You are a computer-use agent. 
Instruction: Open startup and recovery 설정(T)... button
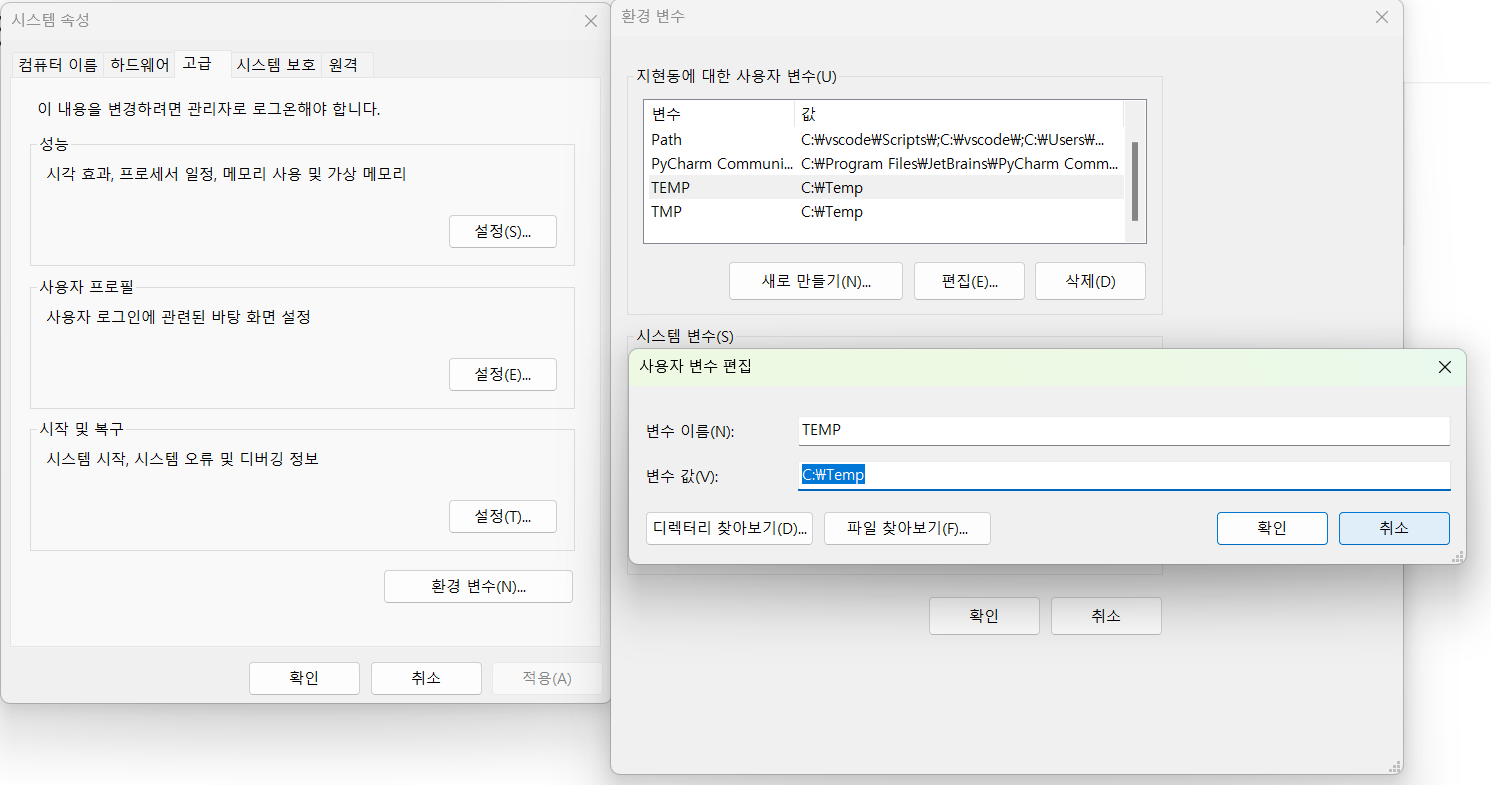click(x=503, y=516)
